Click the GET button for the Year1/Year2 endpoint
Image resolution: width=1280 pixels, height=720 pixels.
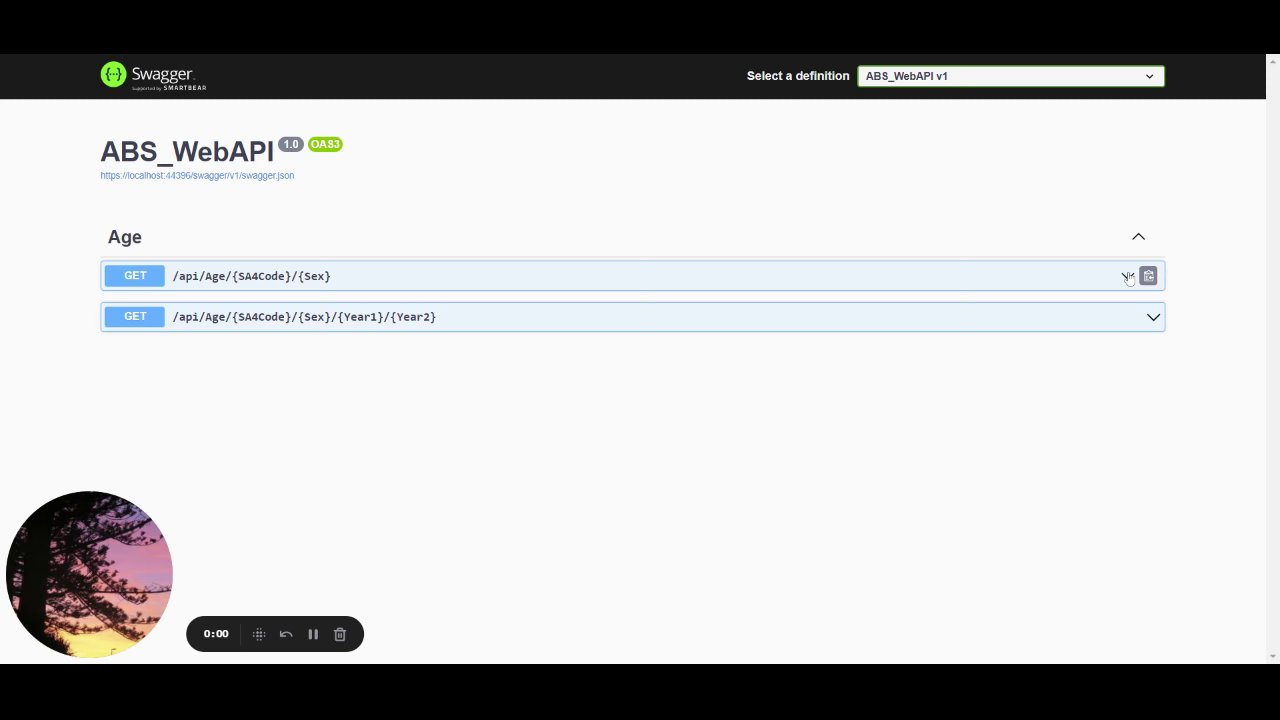pos(135,317)
